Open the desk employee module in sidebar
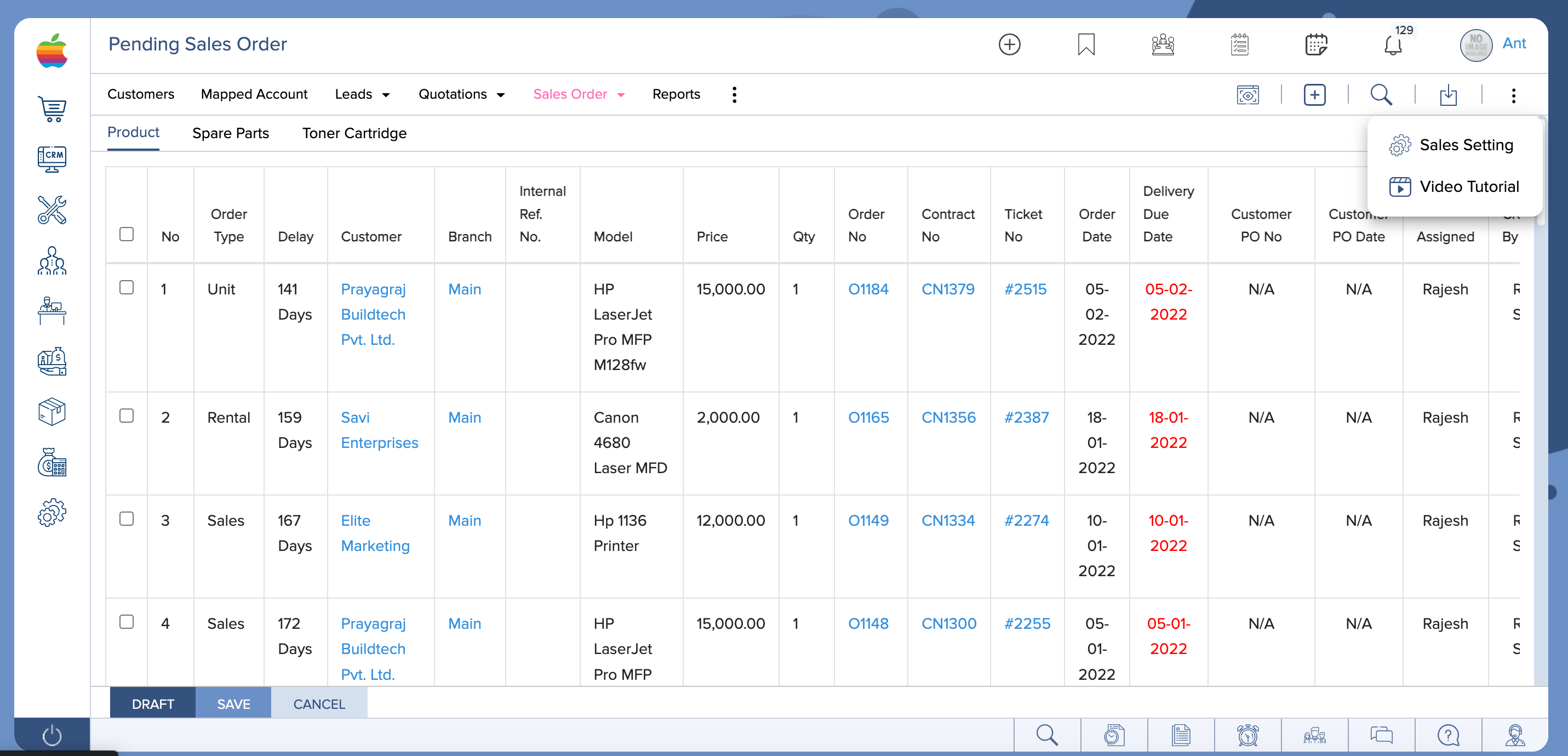1568x756 pixels. [51, 311]
